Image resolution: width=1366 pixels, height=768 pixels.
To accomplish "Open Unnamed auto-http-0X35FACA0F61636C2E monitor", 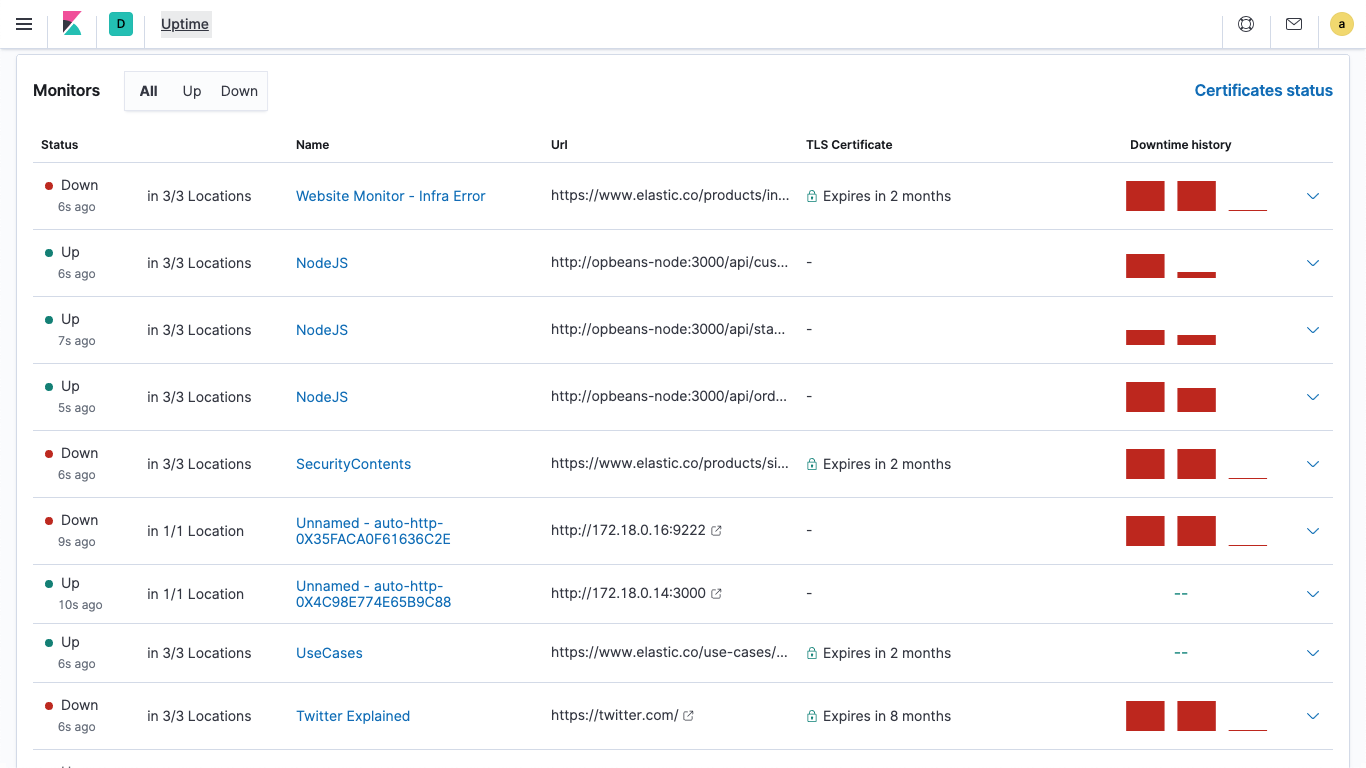I will click(373, 531).
